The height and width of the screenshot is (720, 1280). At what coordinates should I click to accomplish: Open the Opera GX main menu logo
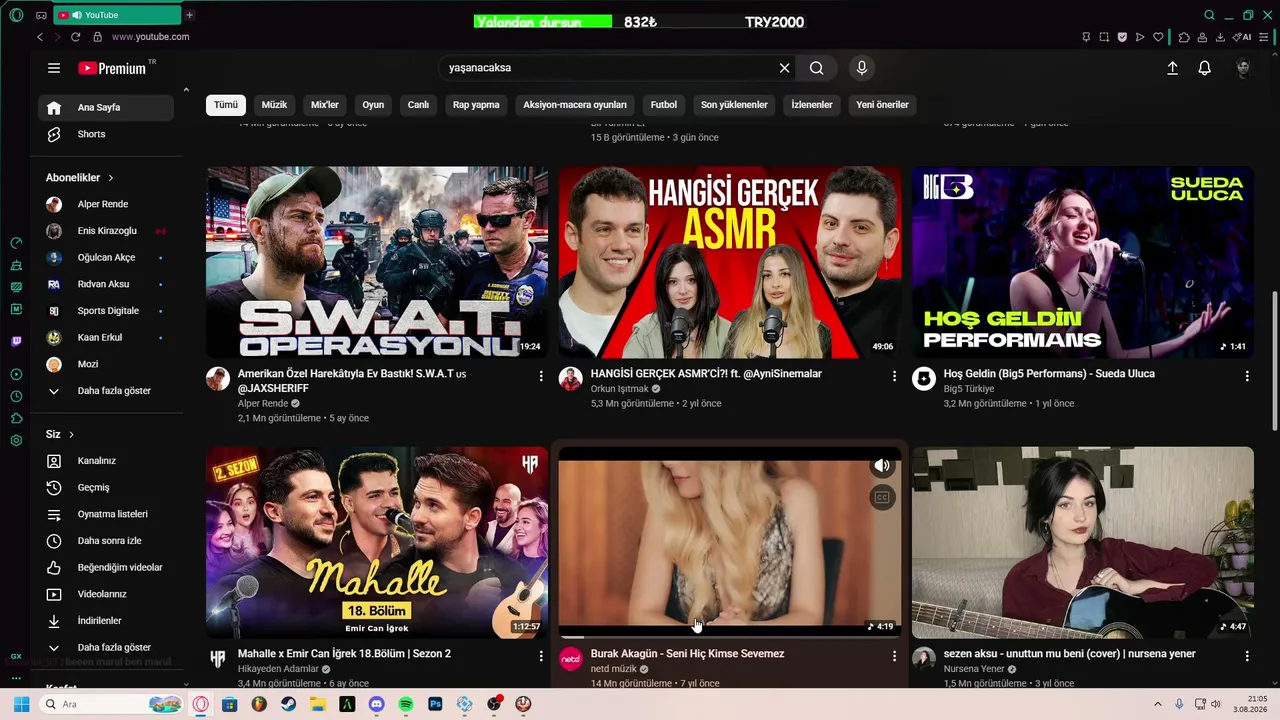point(16,15)
